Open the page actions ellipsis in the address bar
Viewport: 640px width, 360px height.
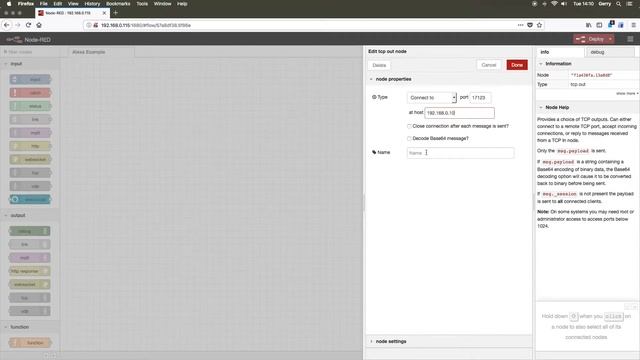pos(520,25)
